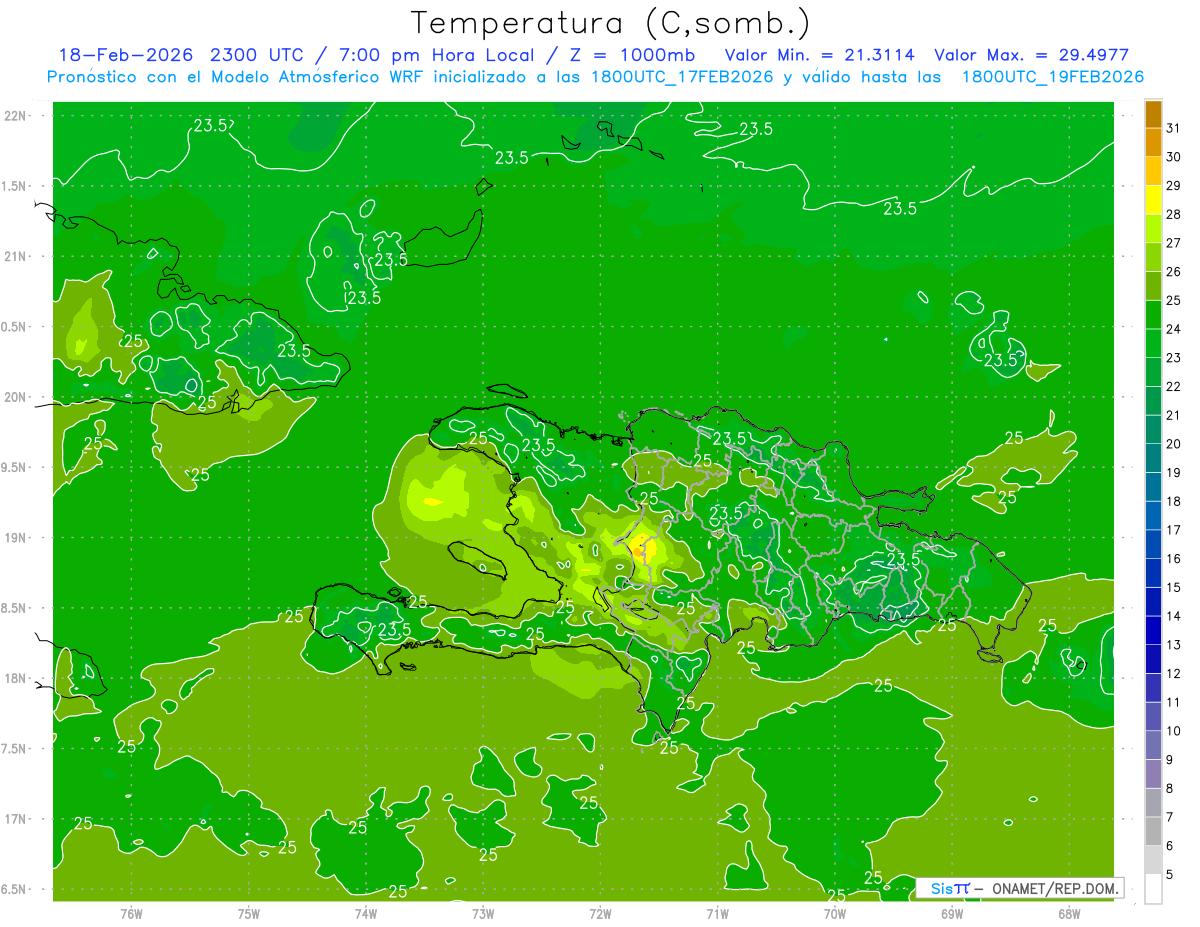Click the colorbar scale value 15
This screenshot has height=927, width=1200.
tap(1174, 587)
